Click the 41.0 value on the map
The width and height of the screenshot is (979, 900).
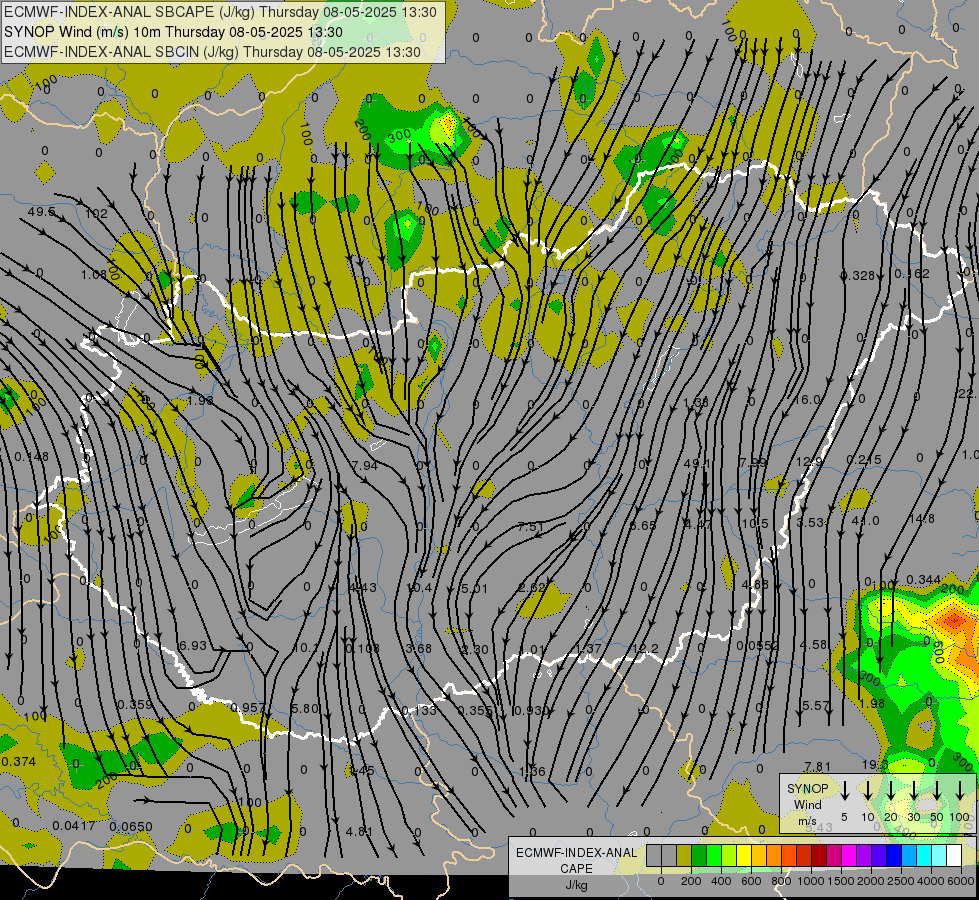(x=865, y=520)
